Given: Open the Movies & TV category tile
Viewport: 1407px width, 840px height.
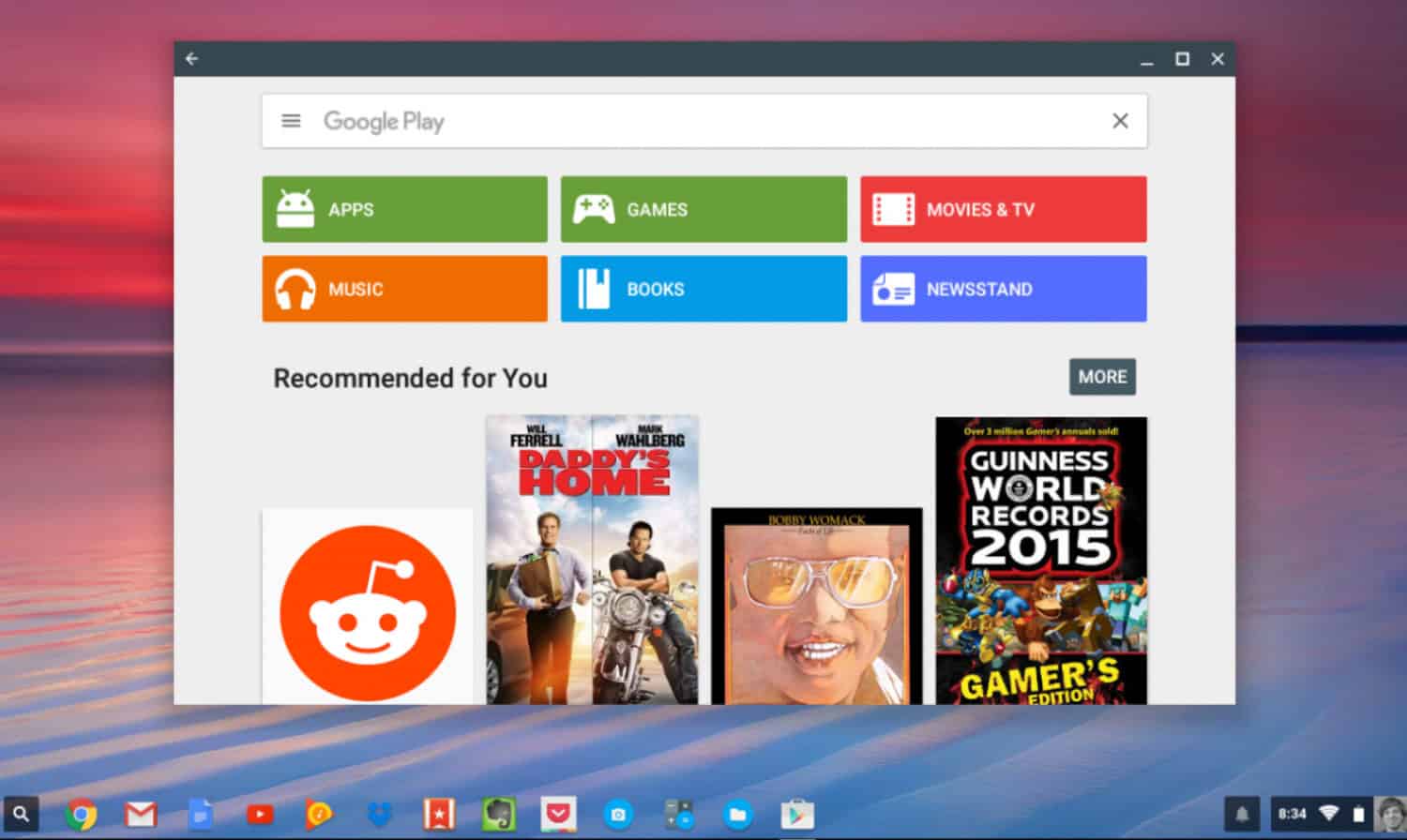Looking at the screenshot, I should [1003, 209].
